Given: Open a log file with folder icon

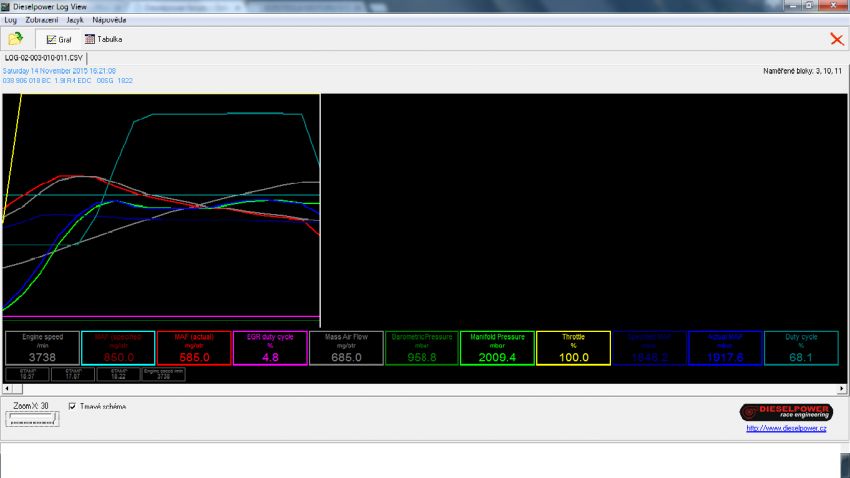Looking at the screenshot, I should (15, 39).
